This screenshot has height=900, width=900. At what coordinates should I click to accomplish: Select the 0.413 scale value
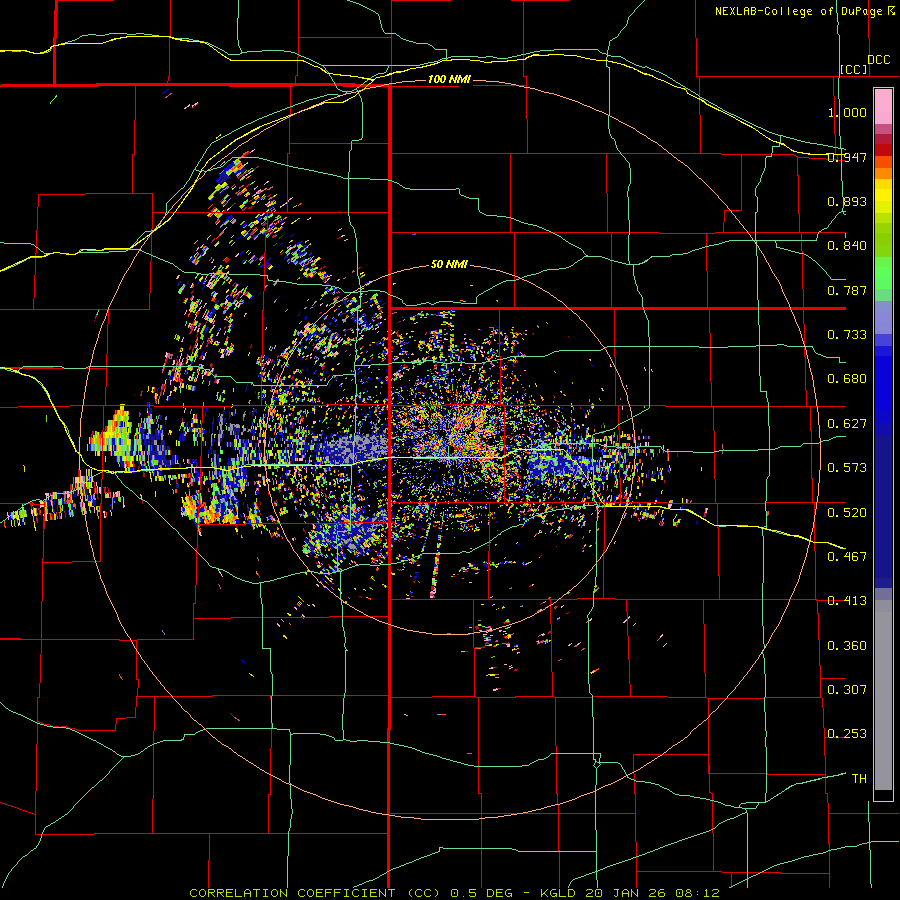[847, 601]
